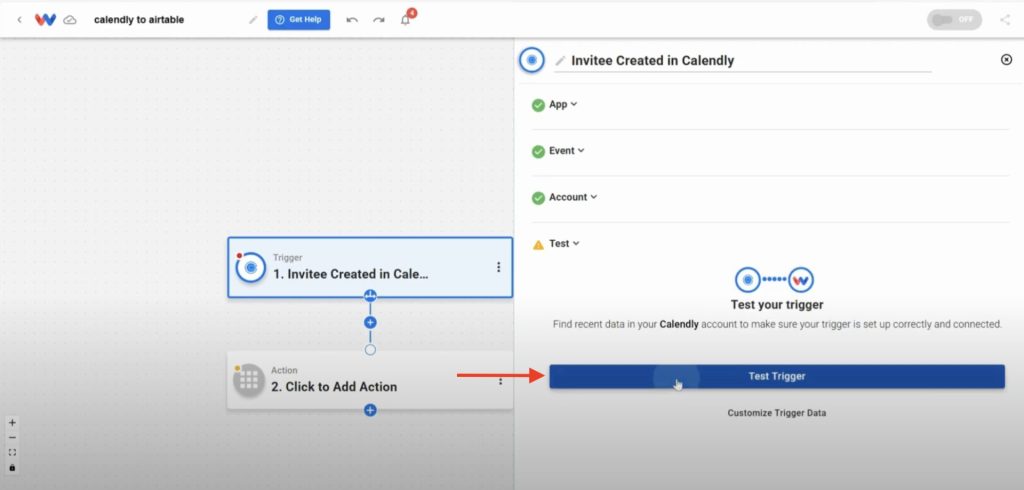The height and width of the screenshot is (490, 1024).
Task: Fit canvas to screen icon
Action: (x=12, y=453)
